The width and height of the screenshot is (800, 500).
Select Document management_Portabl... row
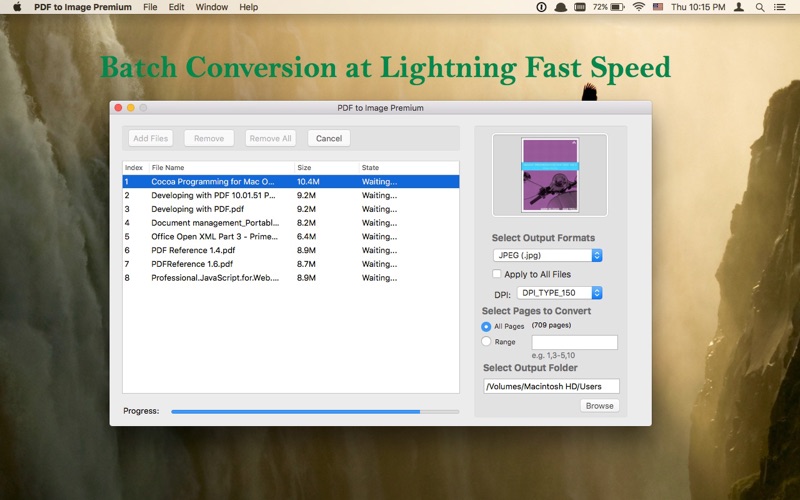click(x=291, y=223)
